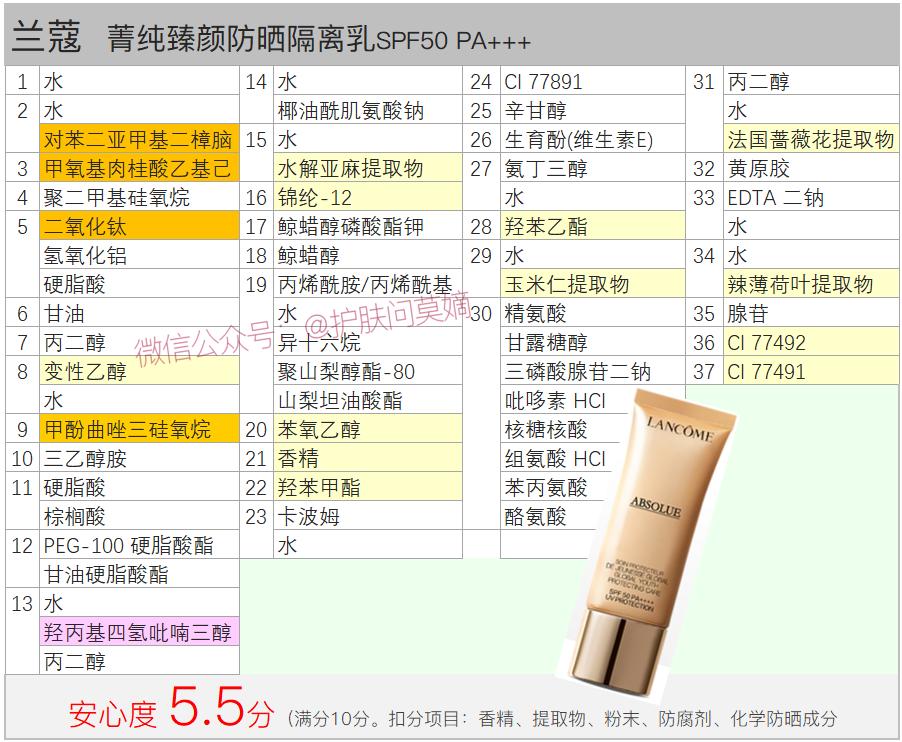
Task: Click the pigment CI 77891
Action: click(593, 81)
